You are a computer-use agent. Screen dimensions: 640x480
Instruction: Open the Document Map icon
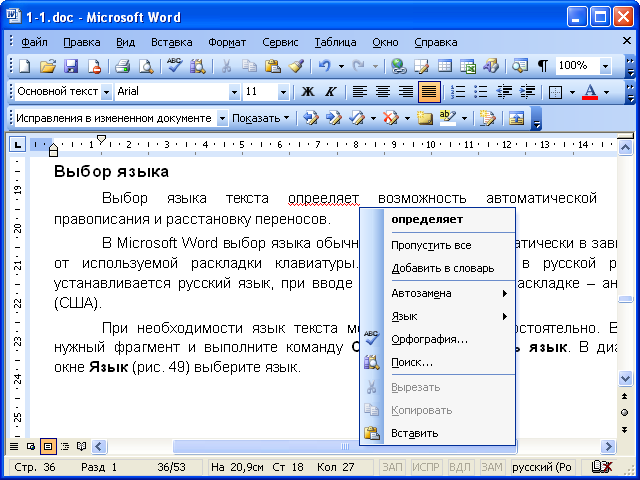(x=520, y=66)
